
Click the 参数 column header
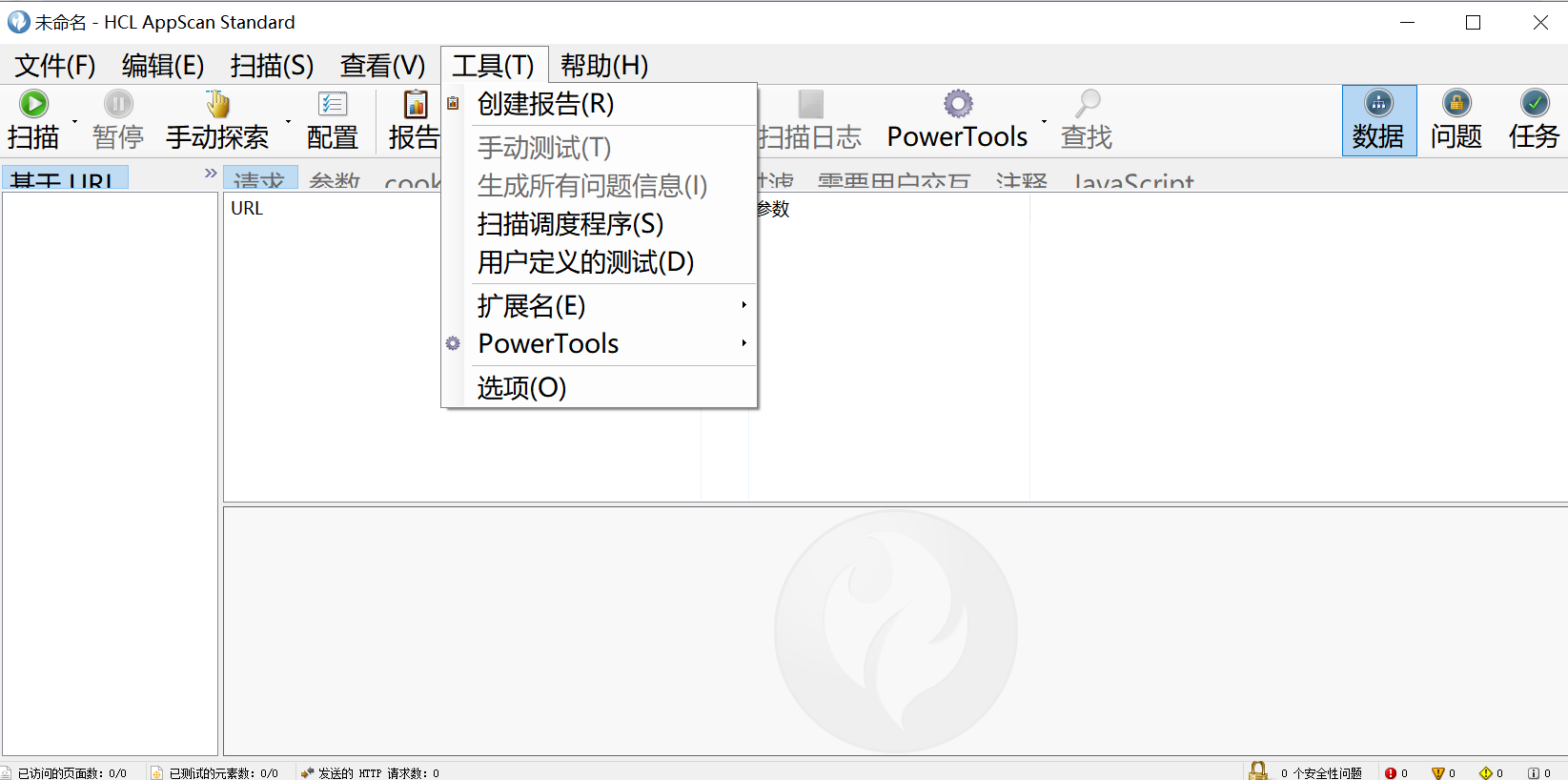tap(773, 208)
